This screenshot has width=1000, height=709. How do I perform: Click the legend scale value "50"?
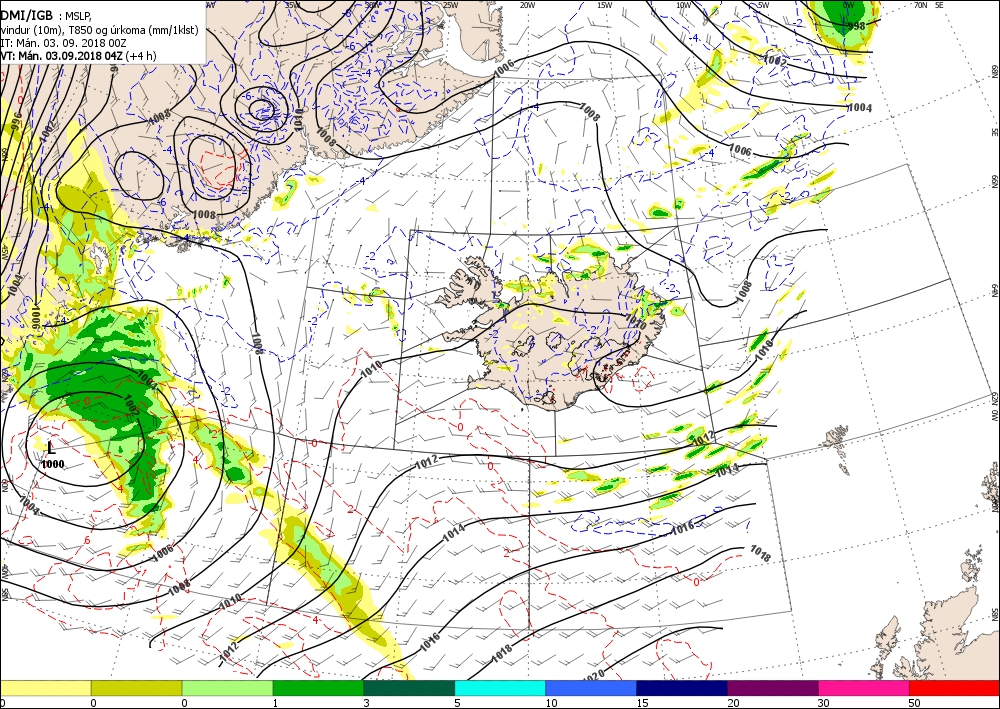point(915,703)
